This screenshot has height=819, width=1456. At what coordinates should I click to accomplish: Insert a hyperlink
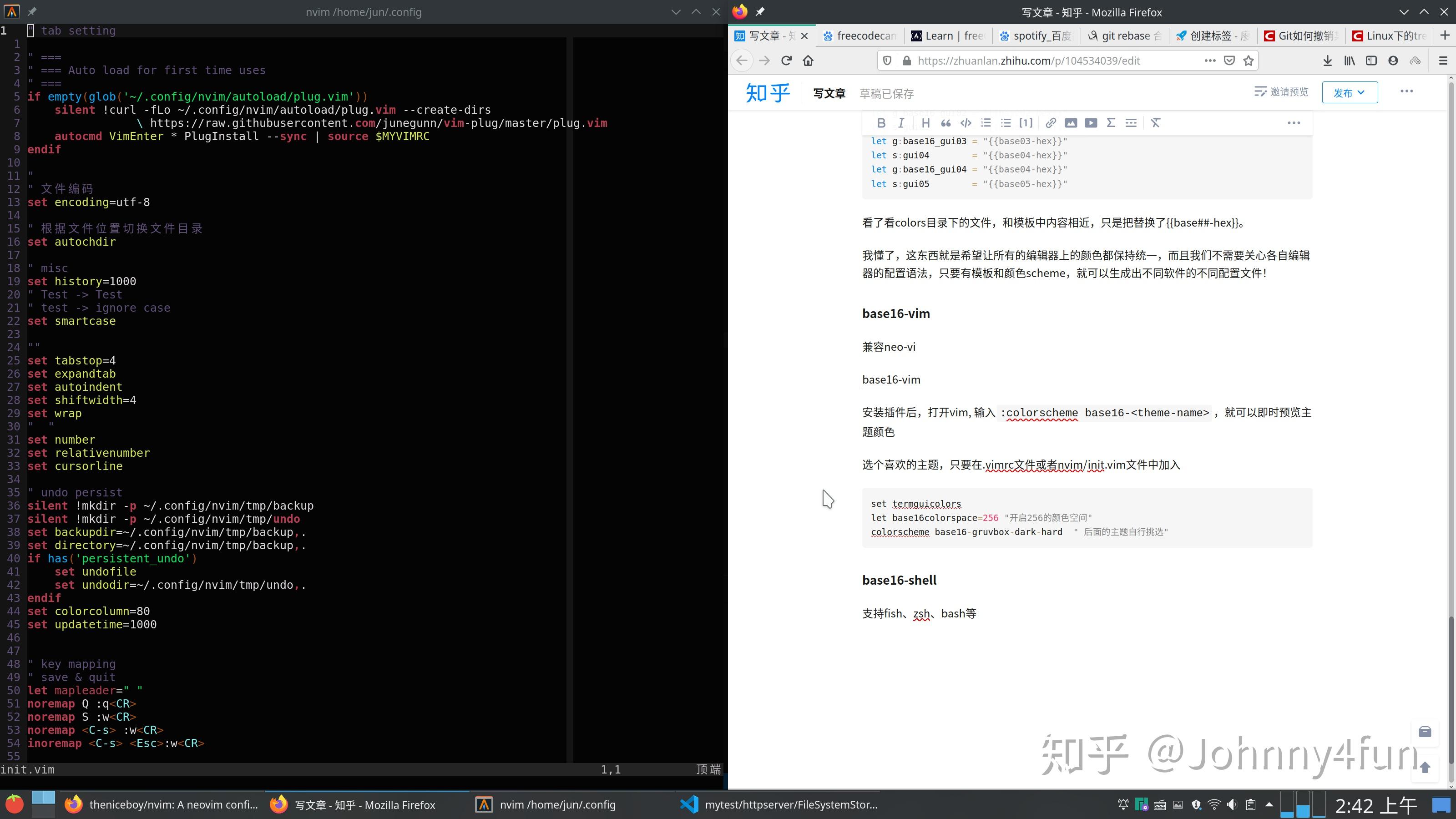coord(1050,123)
